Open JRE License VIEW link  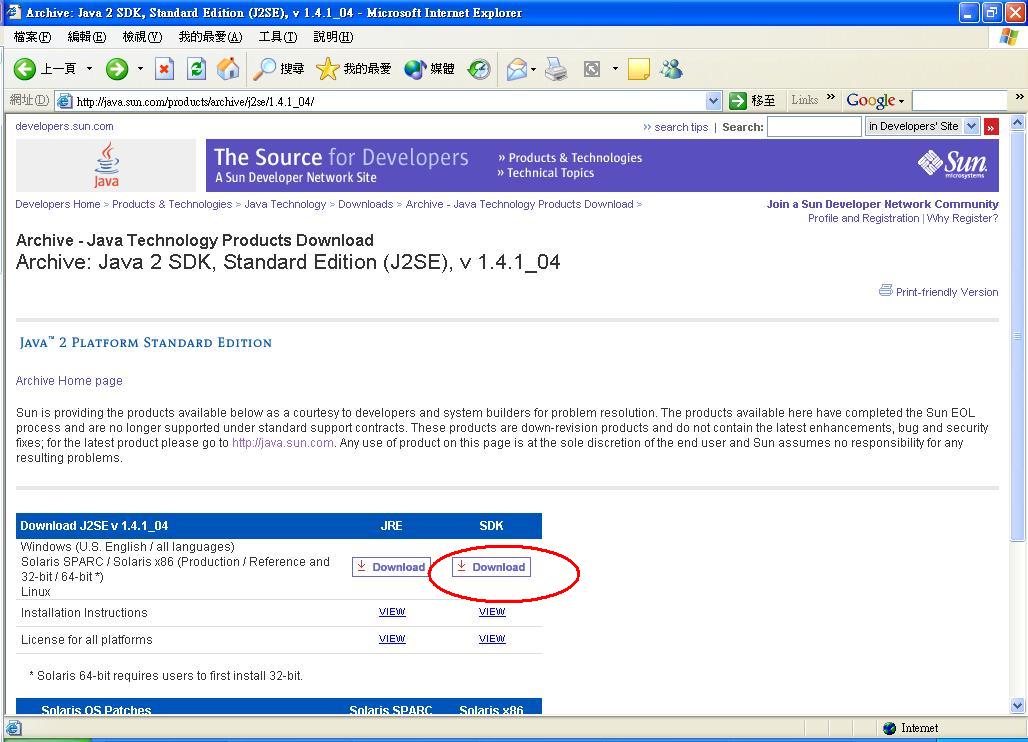(x=392, y=638)
